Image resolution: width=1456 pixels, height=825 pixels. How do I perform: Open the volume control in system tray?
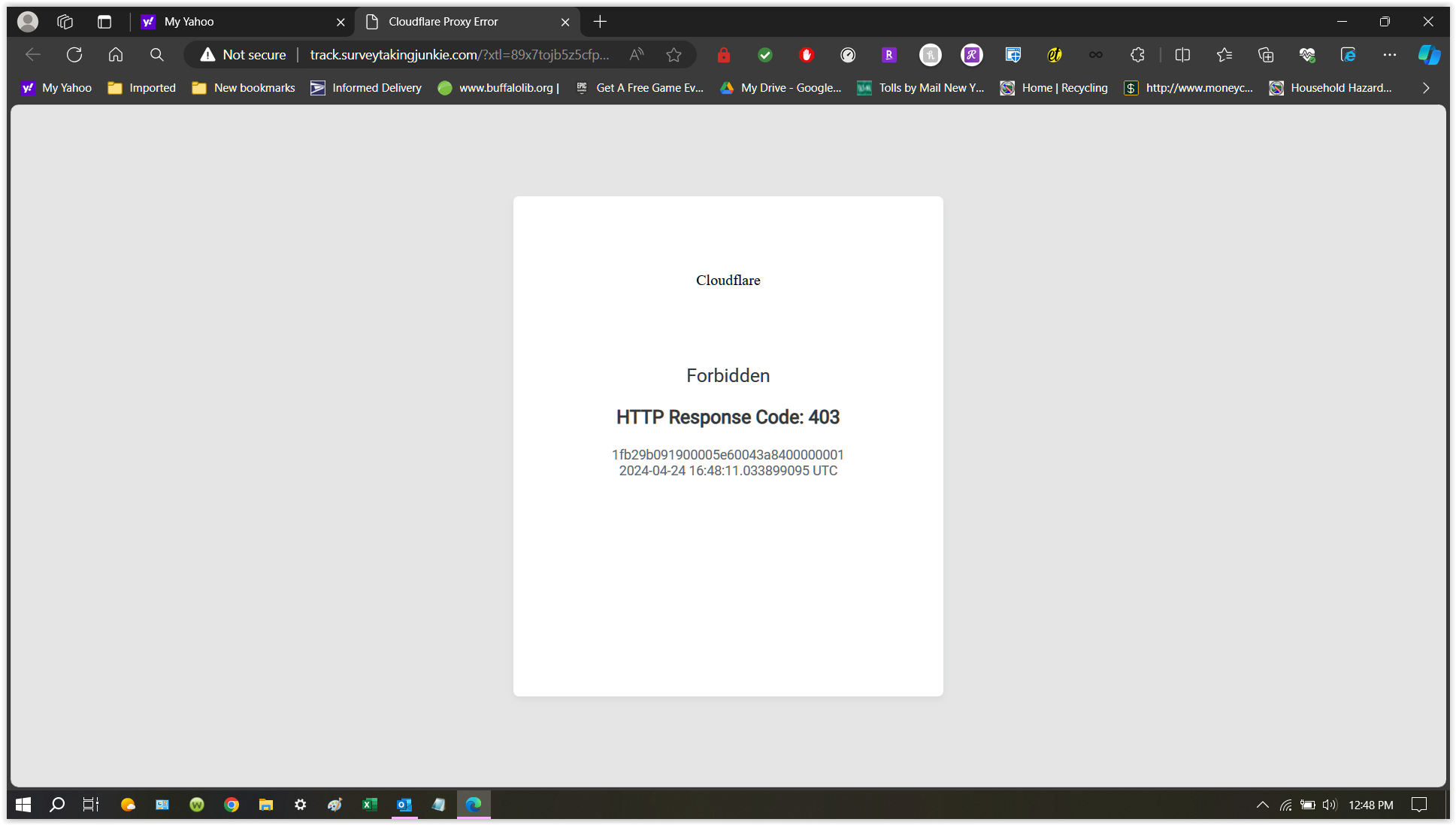[x=1330, y=805]
